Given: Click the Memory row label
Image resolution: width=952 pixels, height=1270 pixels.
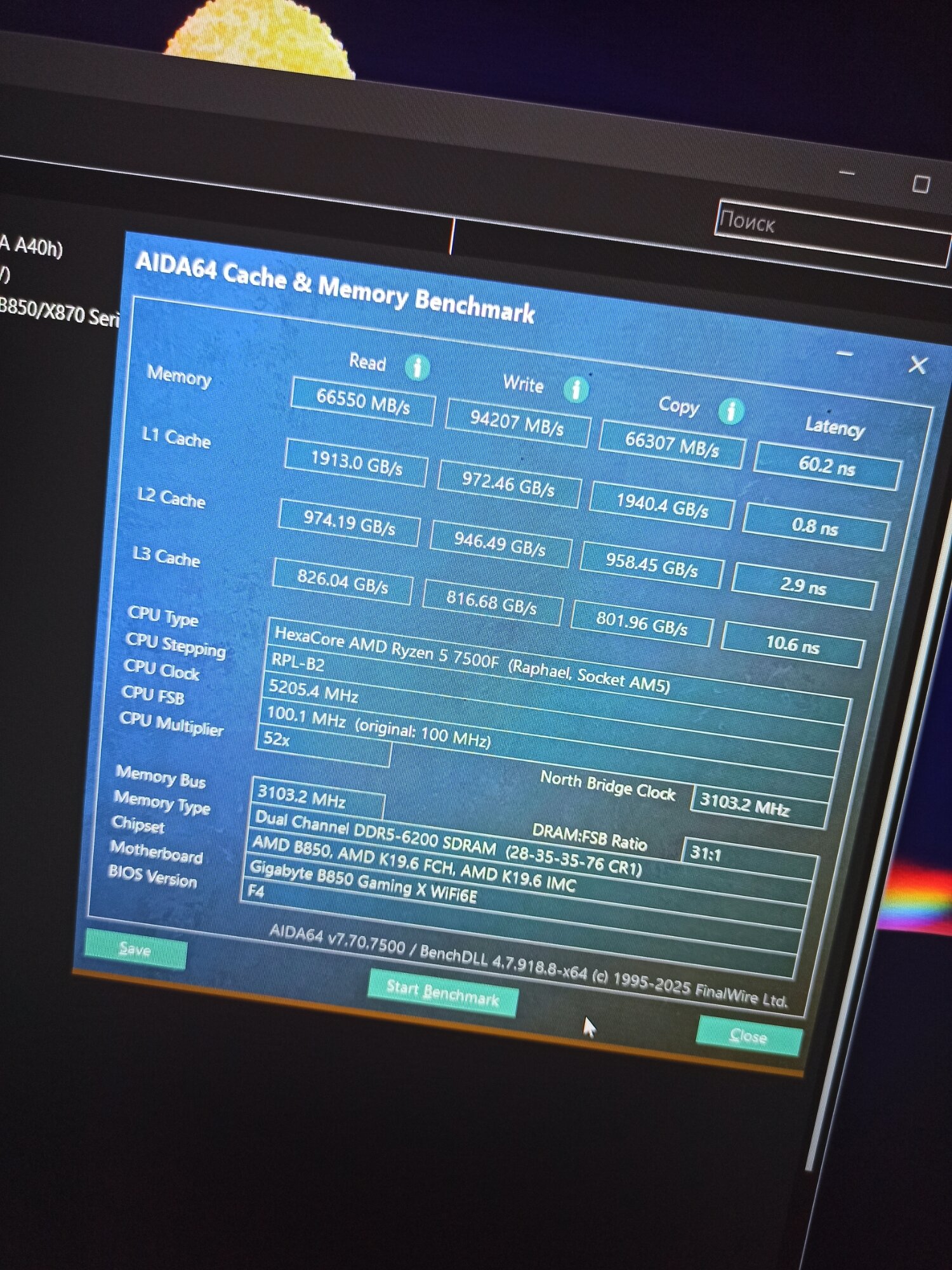Looking at the screenshot, I should coord(179,376).
